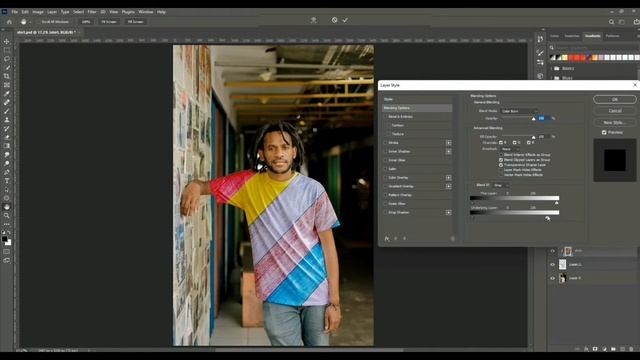640x360 pixels.
Task: Click the New Style... button
Action: click(x=615, y=122)
